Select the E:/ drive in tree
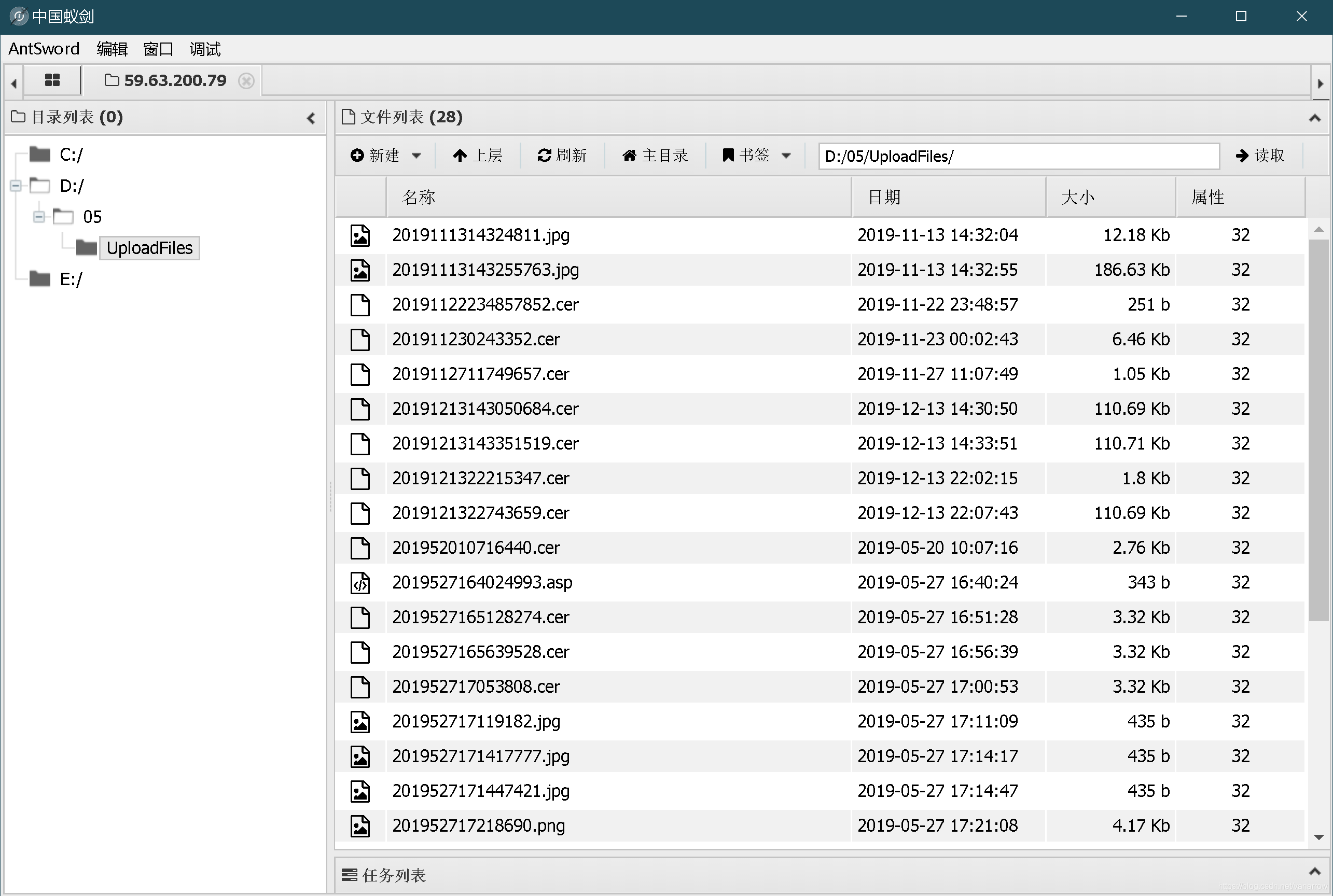The image size is (1333, 896). 71,279
